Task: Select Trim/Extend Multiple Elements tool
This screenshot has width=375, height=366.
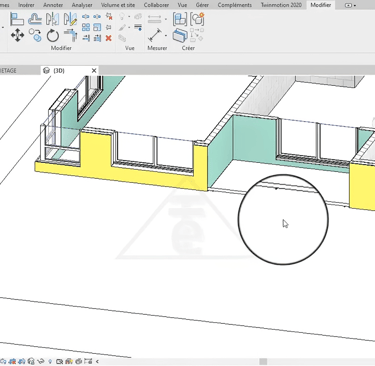Action: pyautogui.click(x=97, y=38)
